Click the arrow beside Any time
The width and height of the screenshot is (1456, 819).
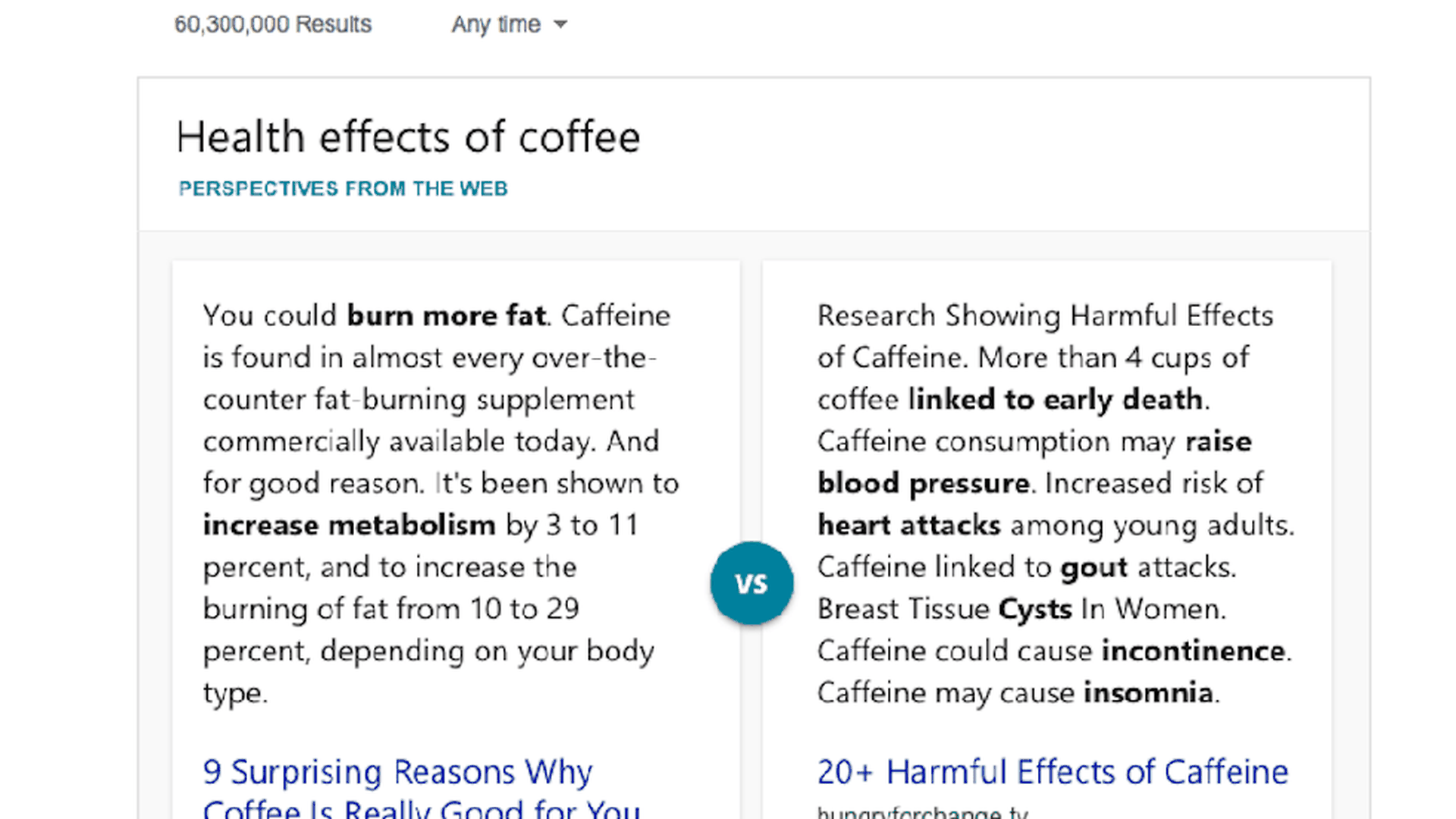click(560, 24)
